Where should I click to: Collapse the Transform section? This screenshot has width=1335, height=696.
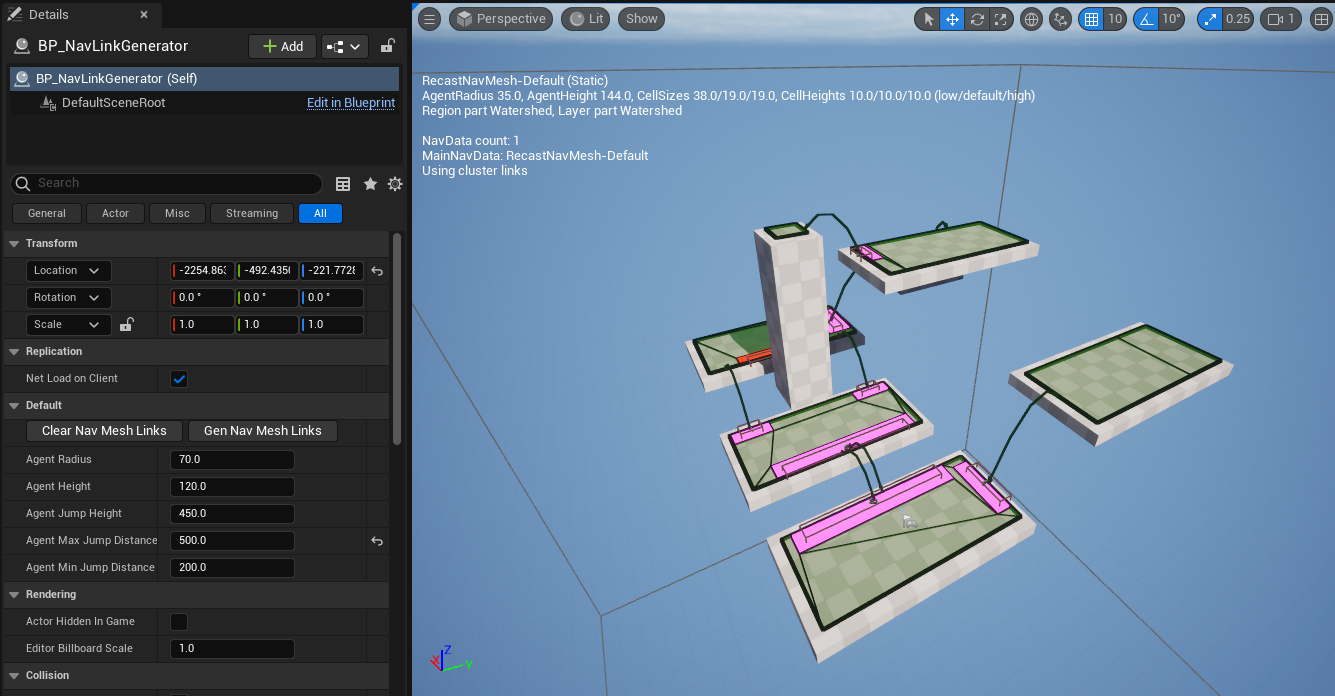[x=14, y=244]
